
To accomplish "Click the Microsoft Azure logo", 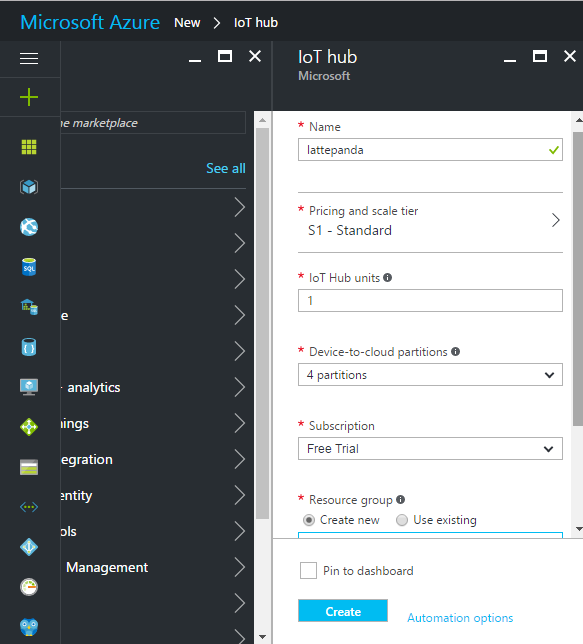I will click(x=90, y=22).
